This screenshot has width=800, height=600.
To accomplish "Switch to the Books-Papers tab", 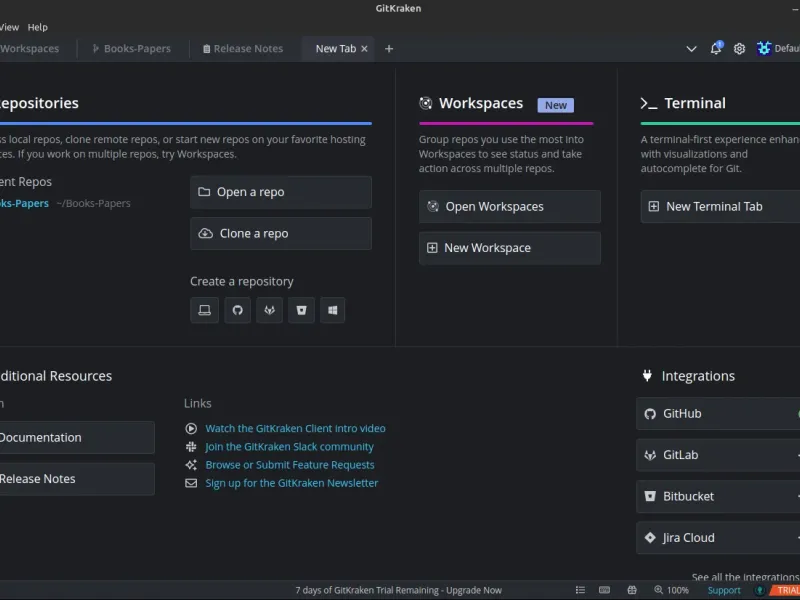I will click(x=132, y=48).
